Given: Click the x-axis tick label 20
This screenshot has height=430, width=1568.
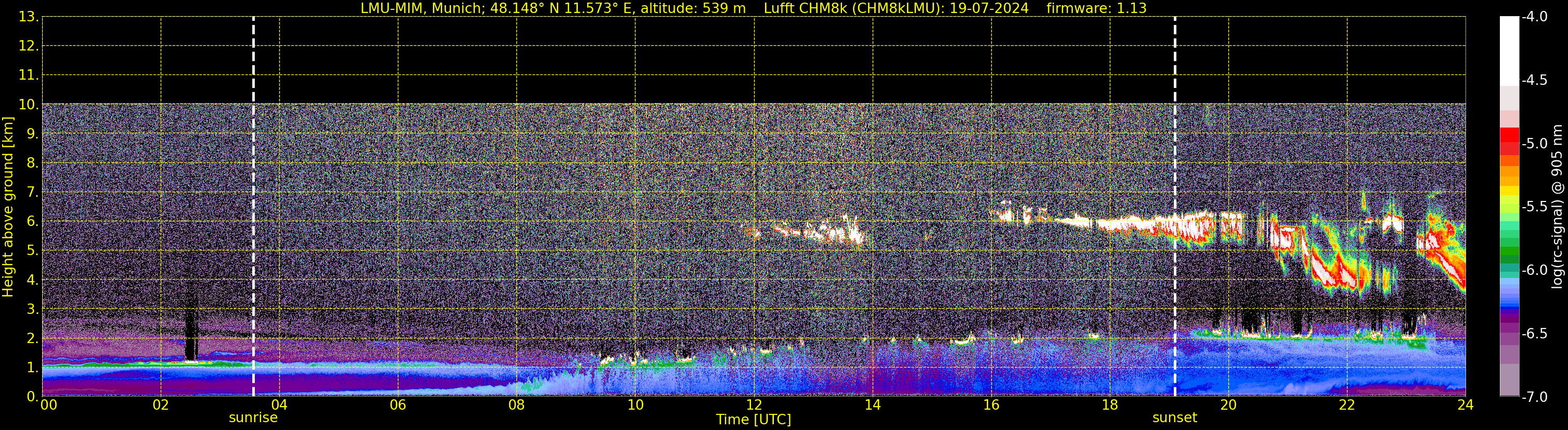Looking at the screenshot, I should (x=1228, y=406).
